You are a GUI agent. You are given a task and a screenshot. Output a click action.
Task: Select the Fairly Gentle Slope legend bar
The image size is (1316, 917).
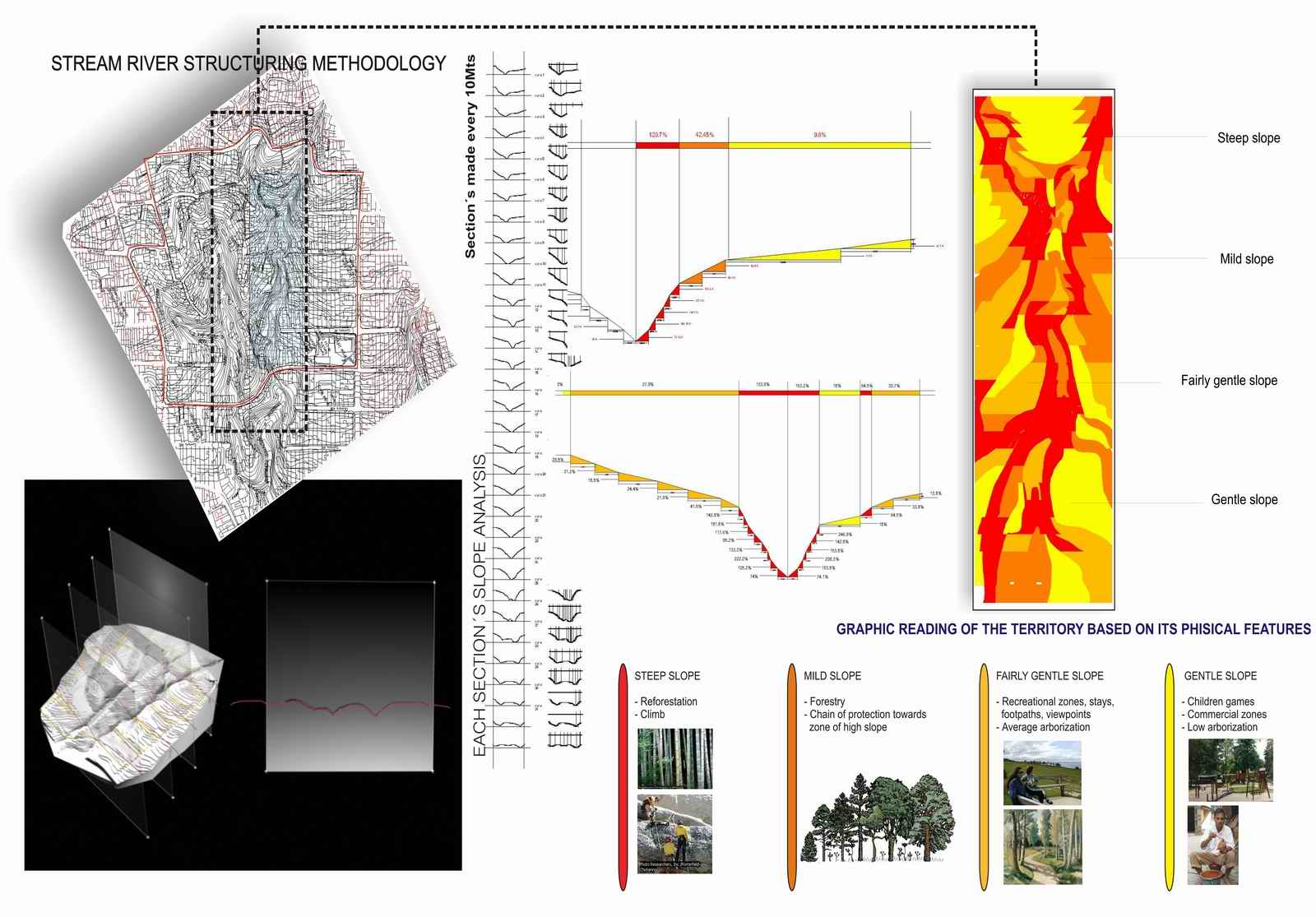tap(982, 776)
